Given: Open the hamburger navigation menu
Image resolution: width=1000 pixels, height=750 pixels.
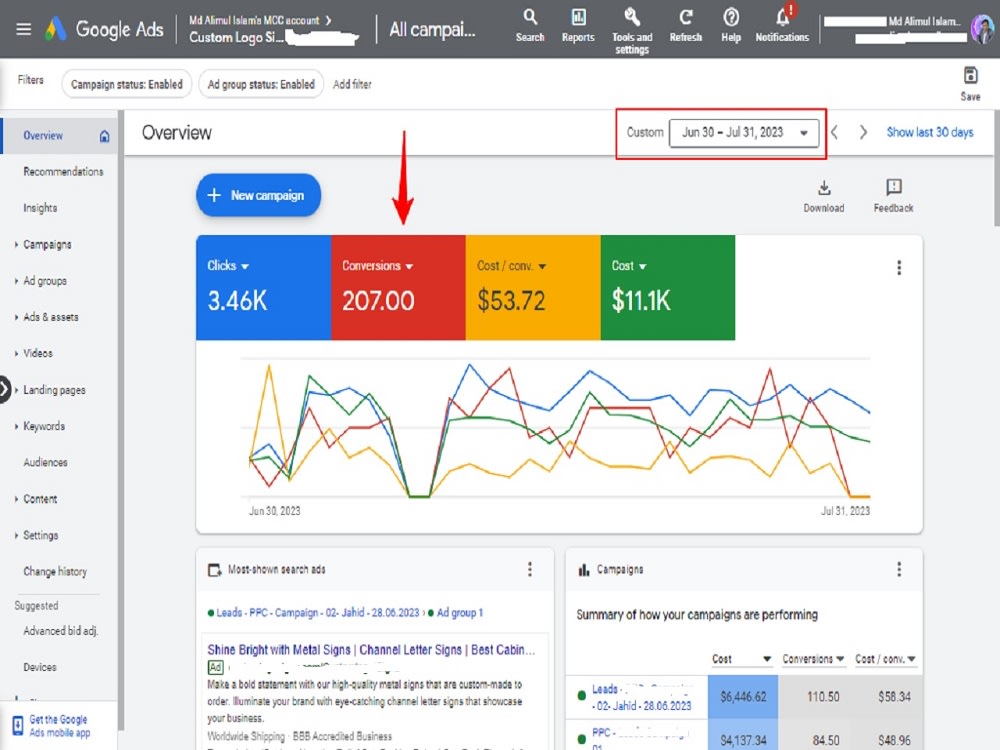Looking at the screenshot, I should coord(24,27).
